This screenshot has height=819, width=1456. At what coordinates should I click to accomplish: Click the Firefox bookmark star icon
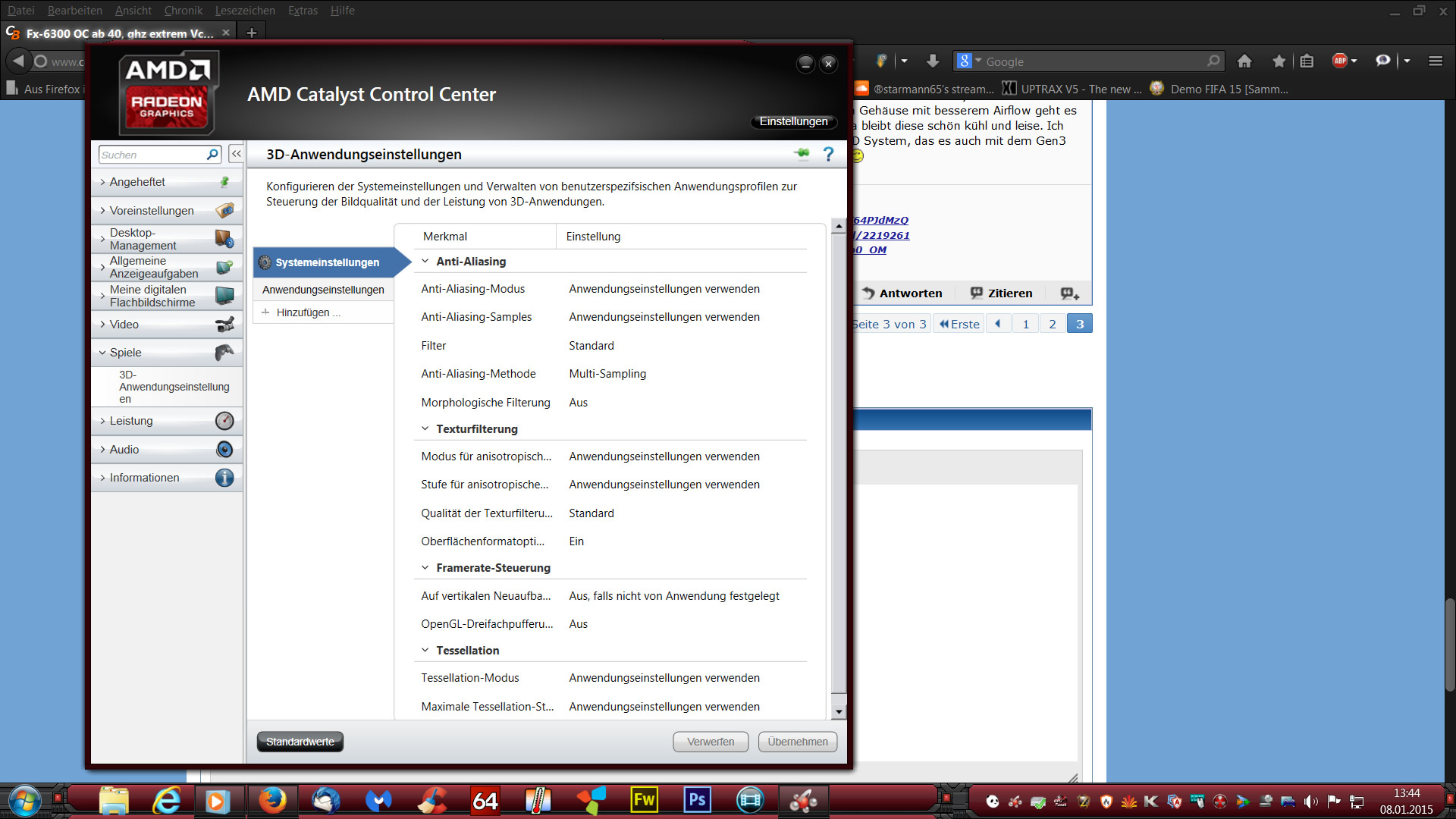click(x=1279, y=61)
